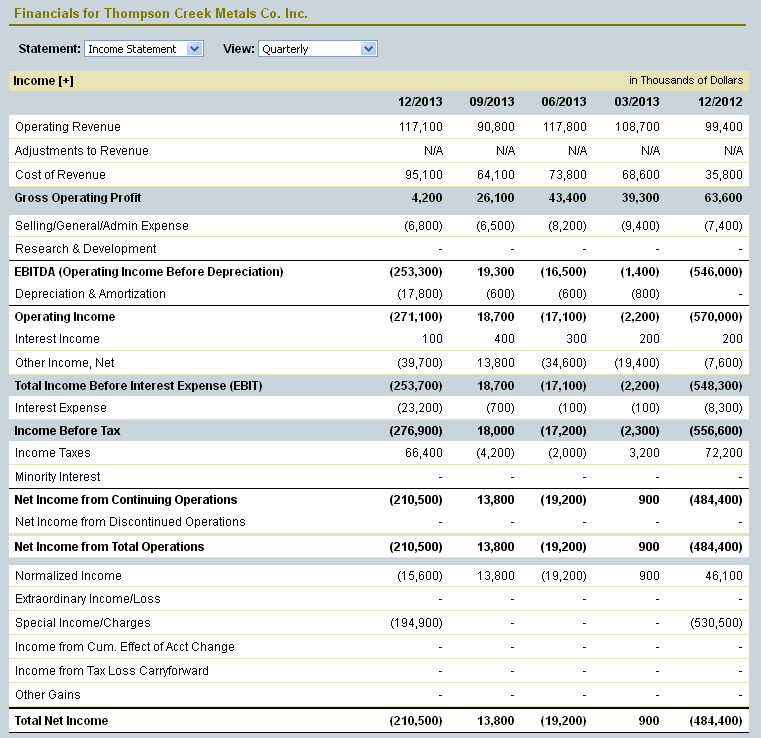Open the Statement dropdown showing Income Statement
The height and width of the screenshot is (738, 761).
click(144, 49)
